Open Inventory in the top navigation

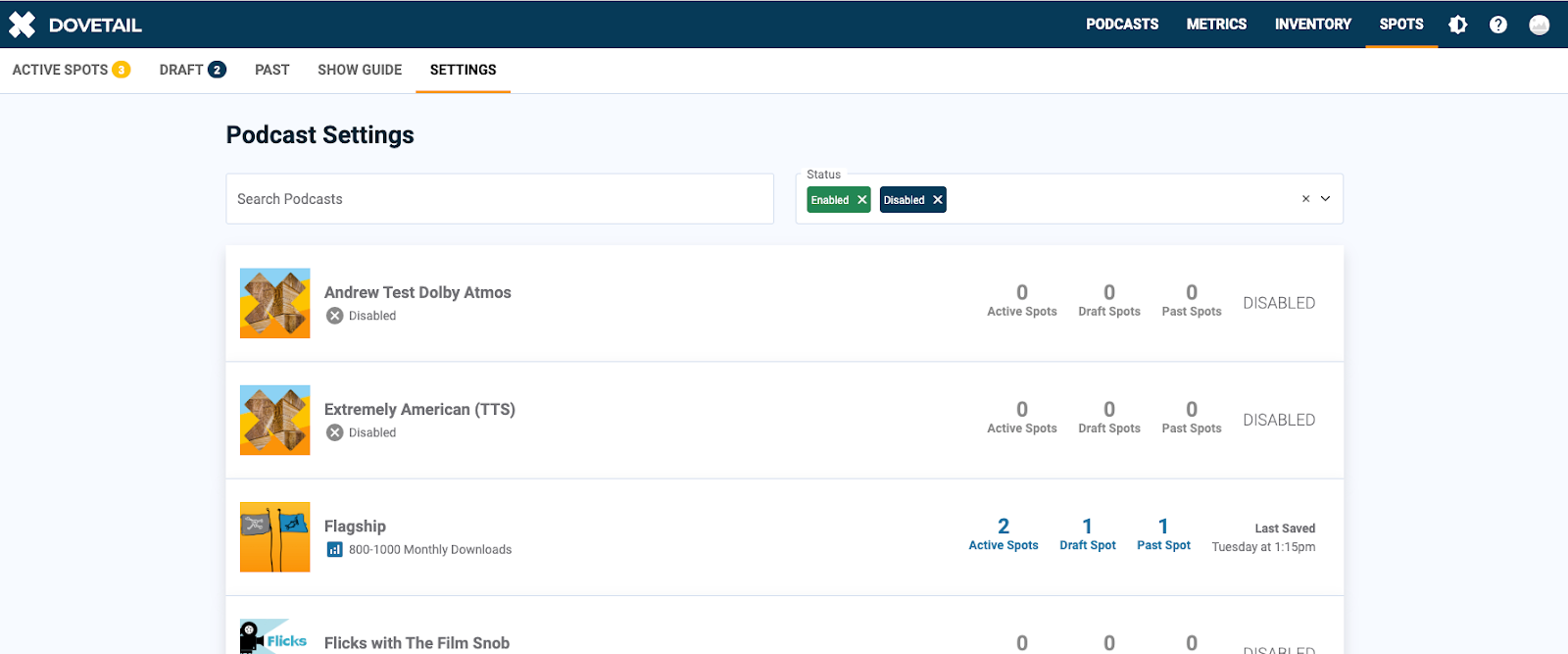pyautogui.click(x=1312, y=25)
